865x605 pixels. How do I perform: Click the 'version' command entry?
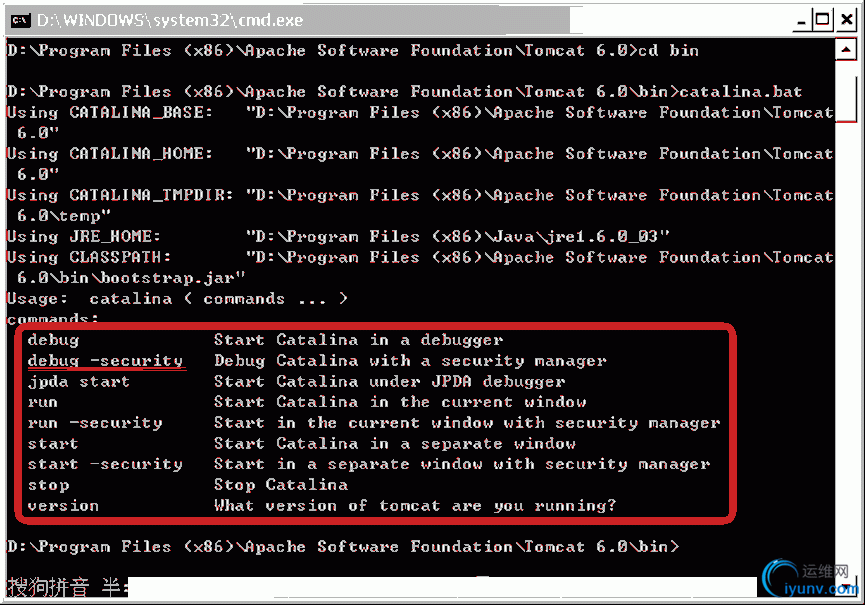[63, 506]
